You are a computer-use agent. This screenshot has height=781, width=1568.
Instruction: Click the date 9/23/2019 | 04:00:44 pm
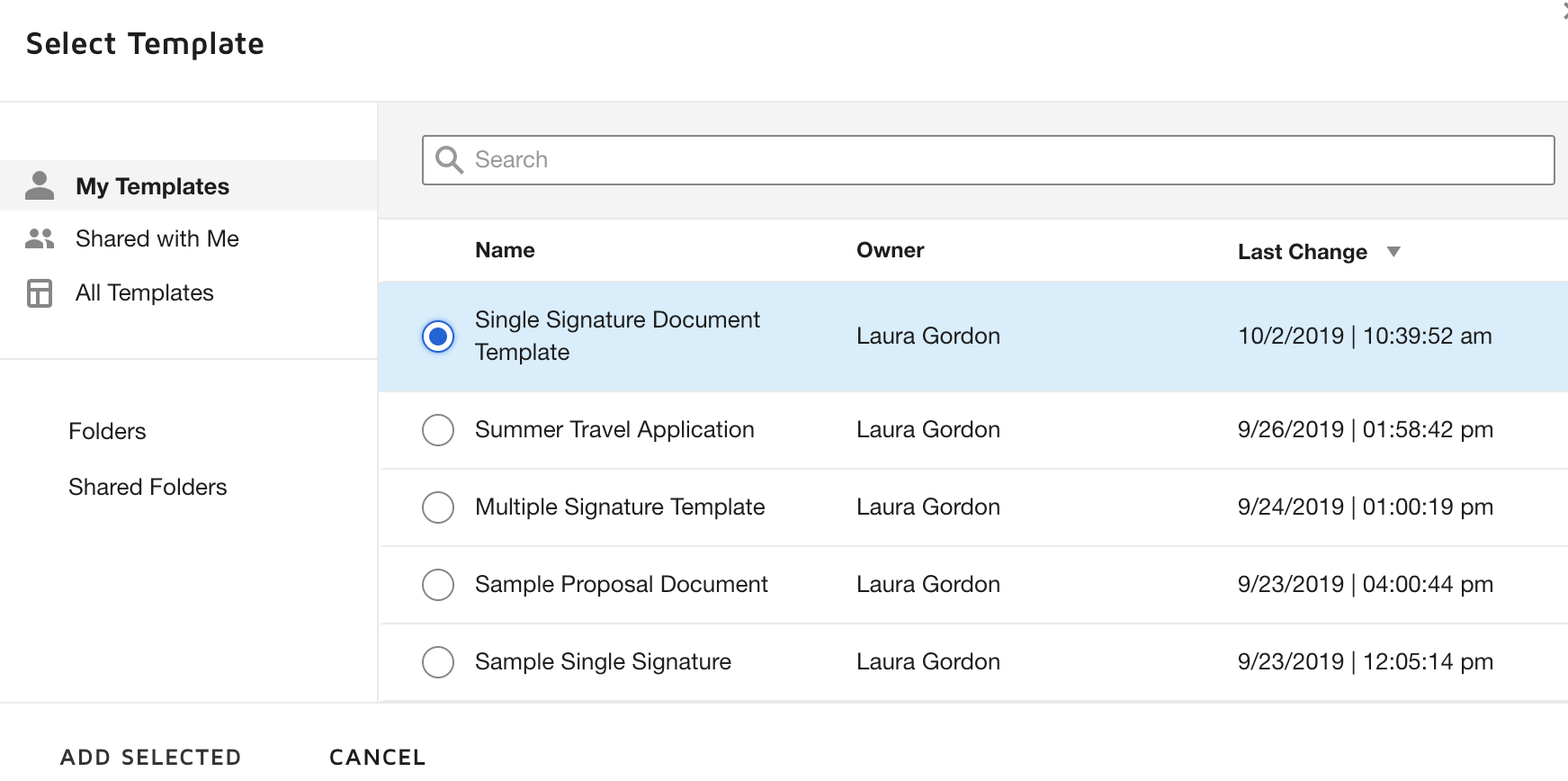tap(1366, 585)
